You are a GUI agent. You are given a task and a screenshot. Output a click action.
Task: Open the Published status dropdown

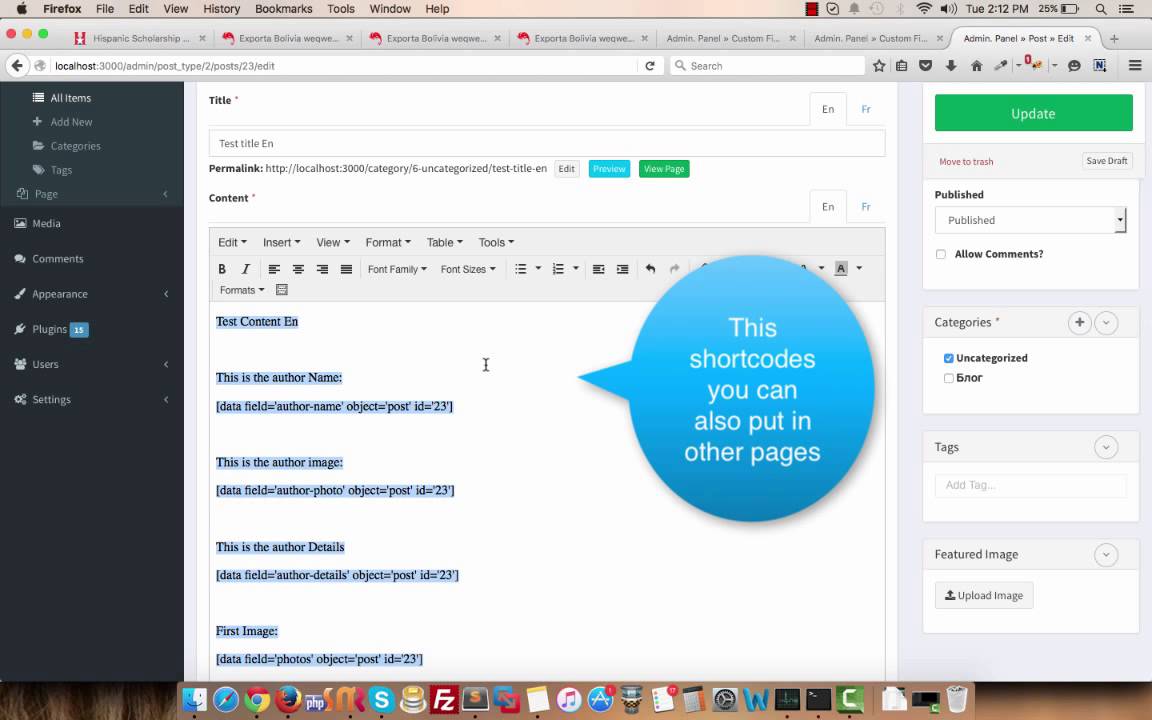pyautogui.click(x=1030, y=220)
